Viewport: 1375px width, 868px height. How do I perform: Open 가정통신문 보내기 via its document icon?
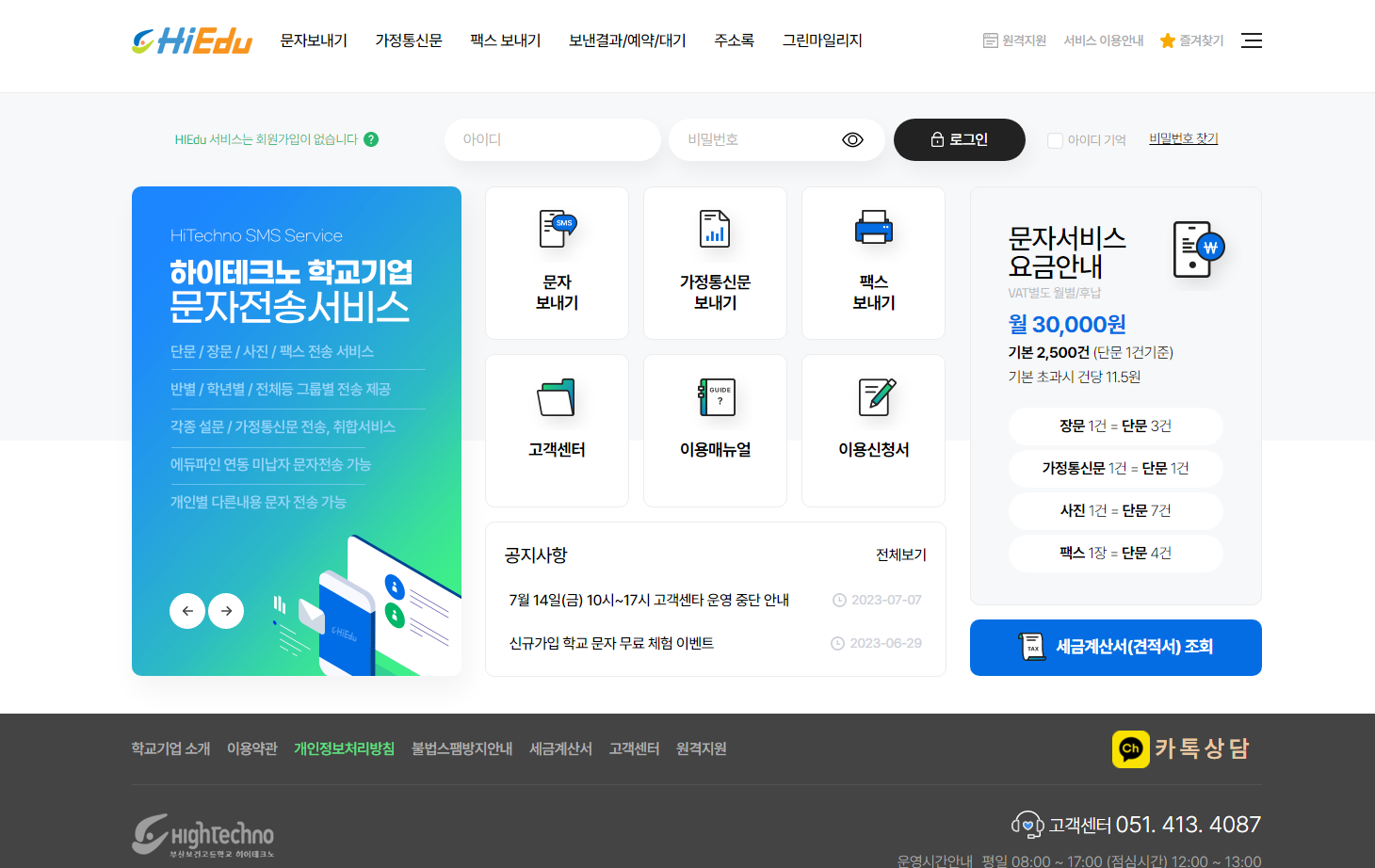click(x=714, y=227)
